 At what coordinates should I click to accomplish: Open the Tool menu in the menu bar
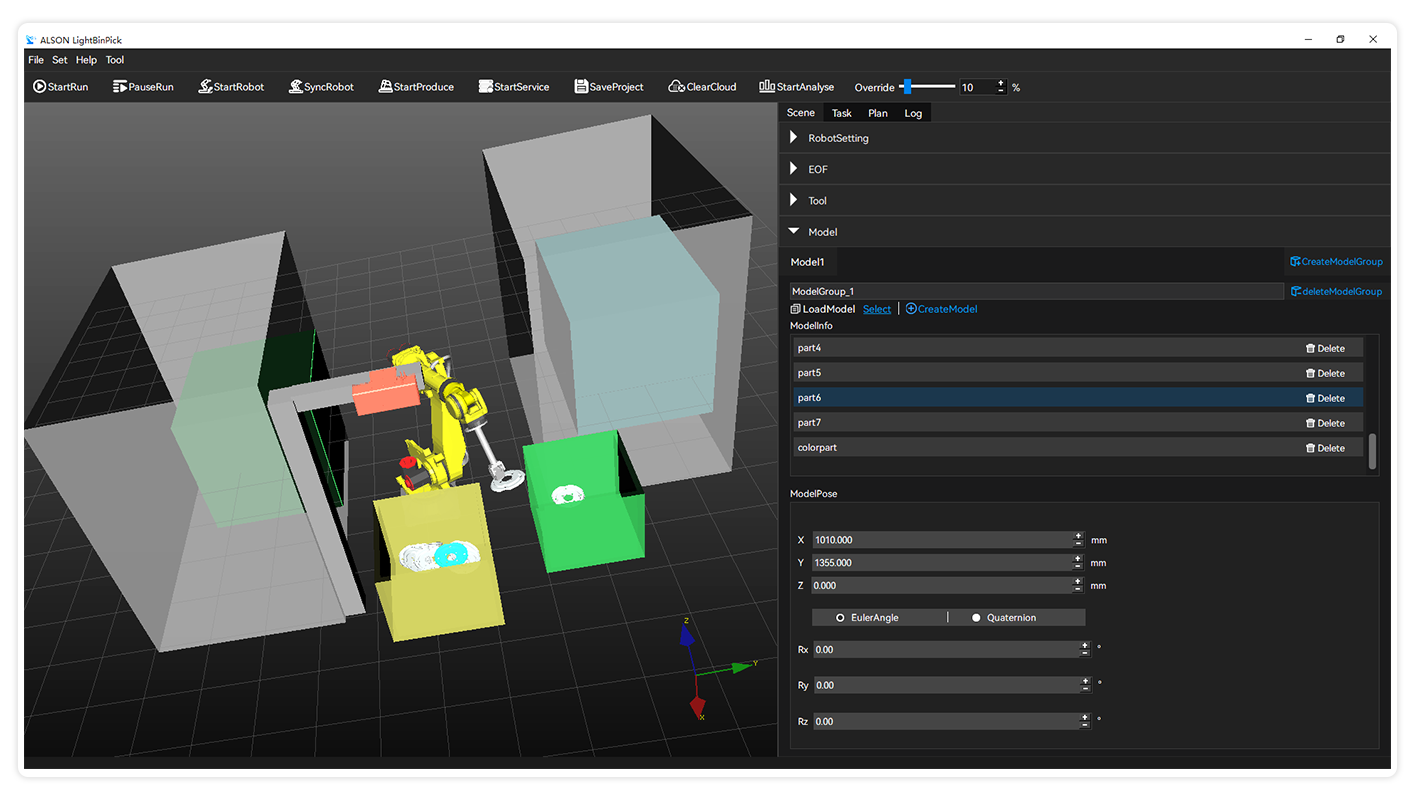[x=115, y=59]
